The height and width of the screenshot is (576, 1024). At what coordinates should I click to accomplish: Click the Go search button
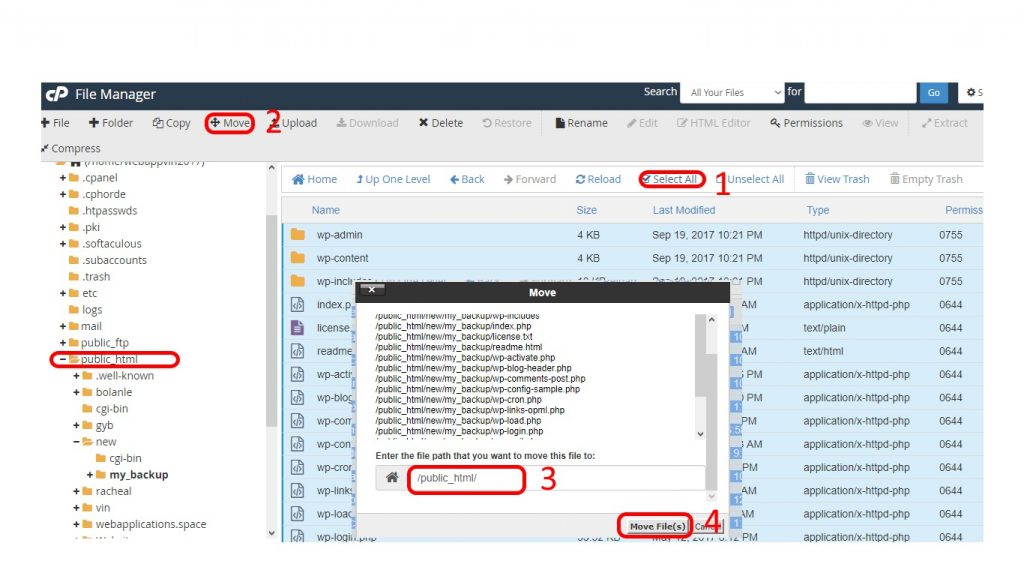(x=934, y=93)
